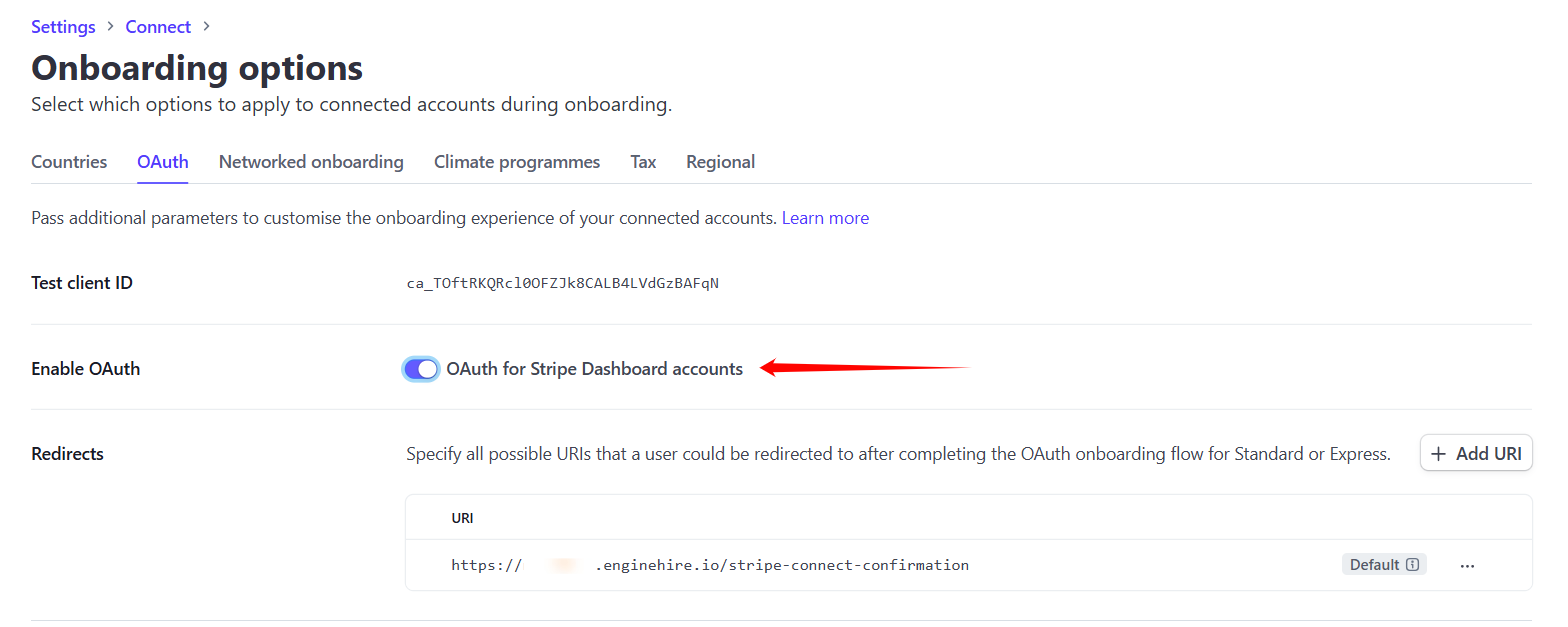Click the info icon on the Default badge
The image size is (1568, 627).
[x=1412, y=565]
